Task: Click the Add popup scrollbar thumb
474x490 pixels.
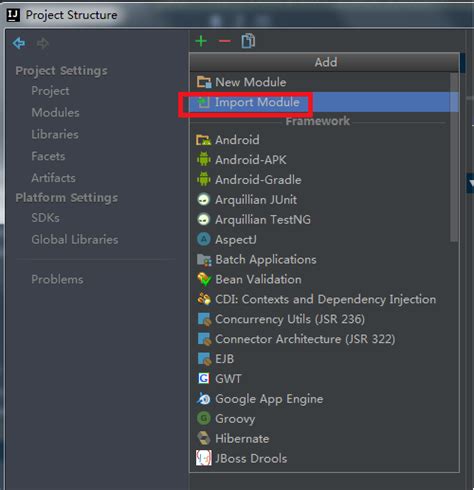Action: [x=454, y=157]
